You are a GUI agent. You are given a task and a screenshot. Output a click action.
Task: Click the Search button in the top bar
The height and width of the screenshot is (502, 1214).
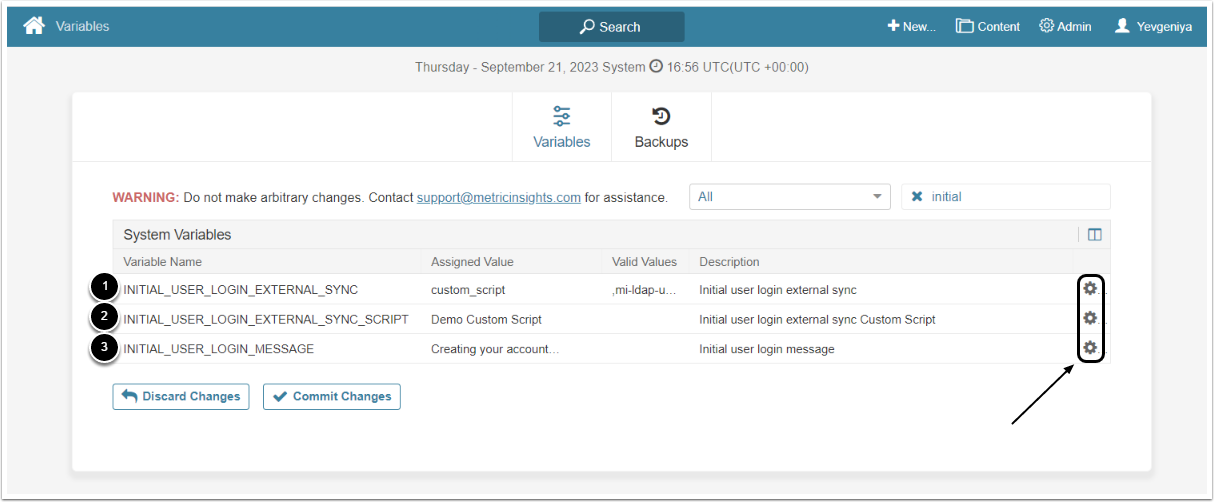611,27
